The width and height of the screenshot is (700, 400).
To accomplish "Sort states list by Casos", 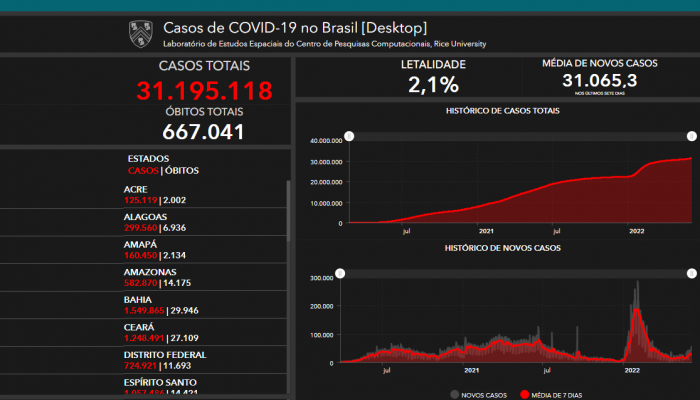I will pos(143,171).
